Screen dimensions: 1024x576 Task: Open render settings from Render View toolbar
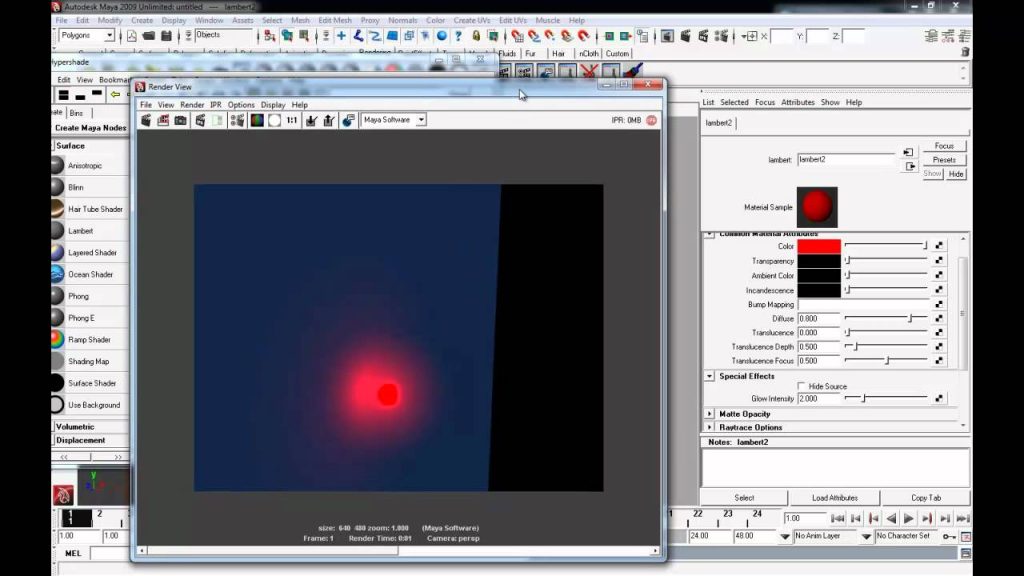click(x=237, y=120)
